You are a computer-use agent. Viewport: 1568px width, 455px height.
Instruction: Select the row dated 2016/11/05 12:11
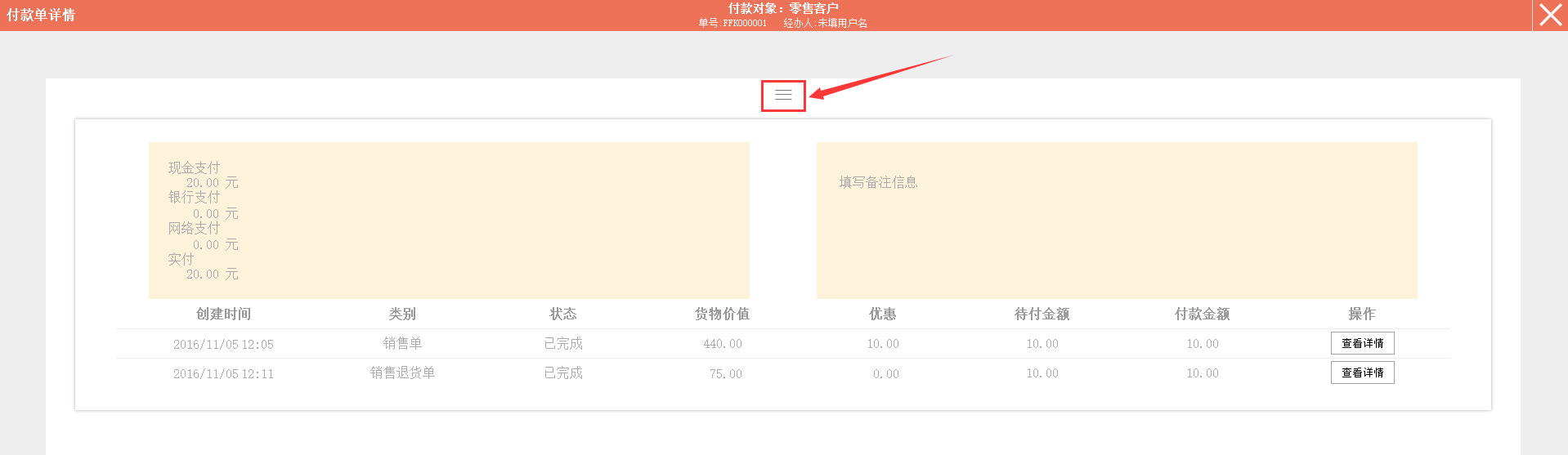223,373
